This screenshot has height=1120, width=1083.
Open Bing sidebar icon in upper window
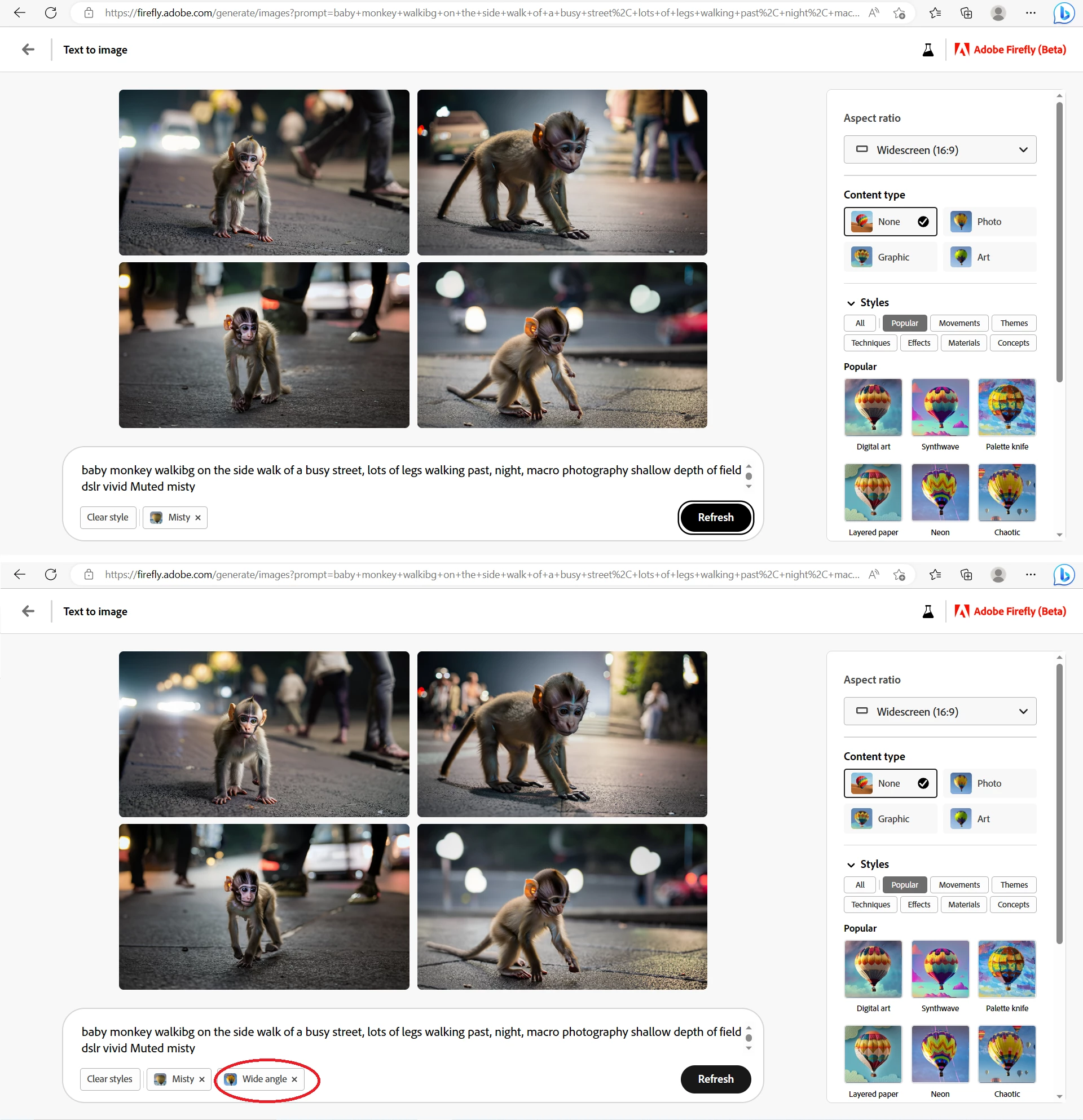(1064, 12)
